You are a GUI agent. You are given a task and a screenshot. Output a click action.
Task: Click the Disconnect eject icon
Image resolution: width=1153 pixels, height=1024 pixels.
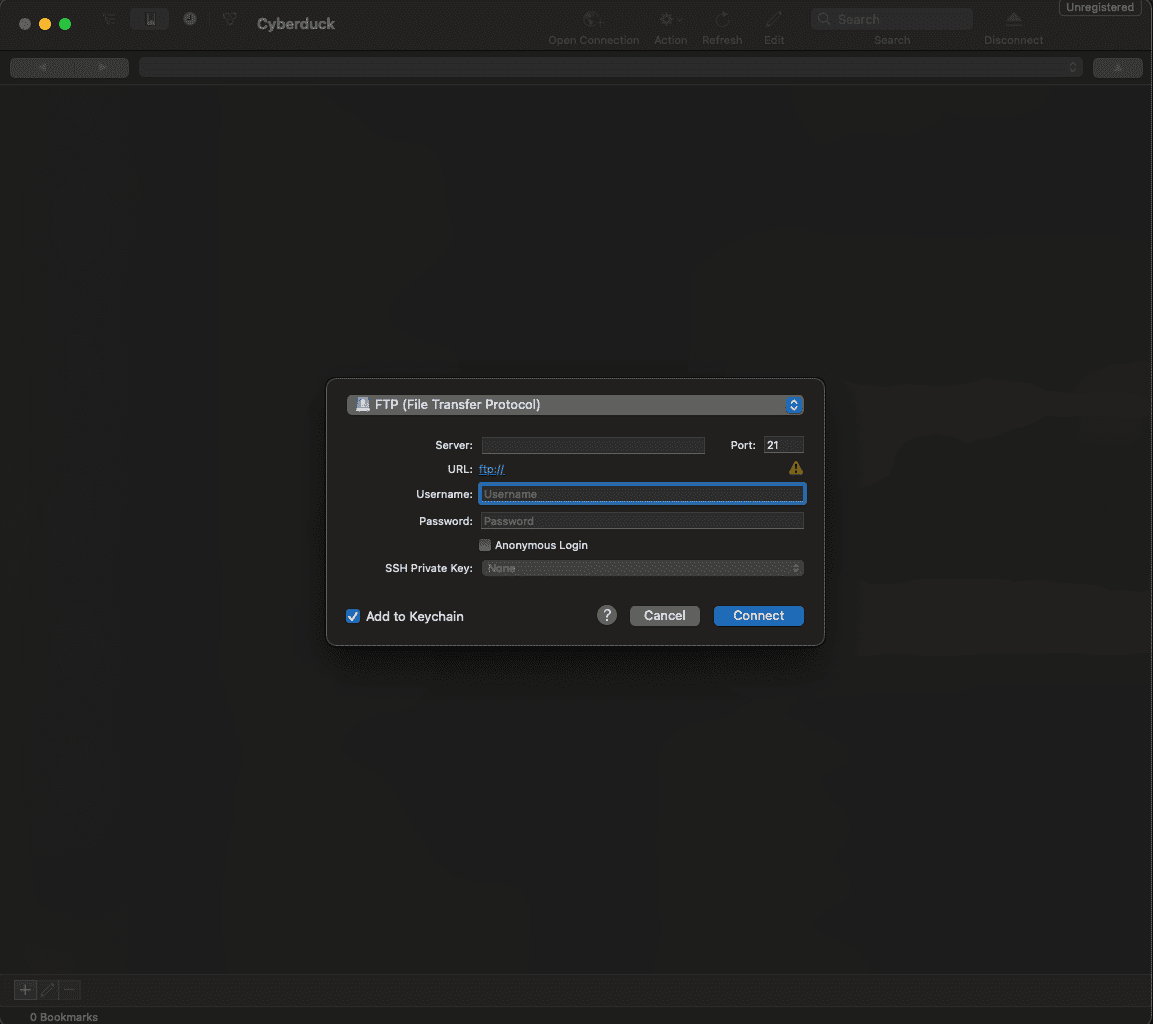coord(1013,20)
